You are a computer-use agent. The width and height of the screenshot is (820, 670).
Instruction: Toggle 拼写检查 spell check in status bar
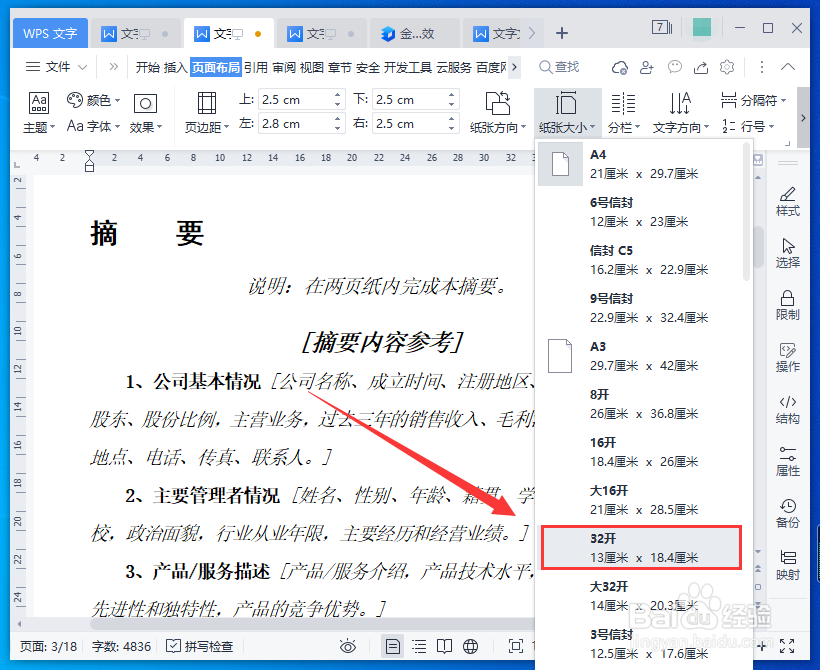click(199, 646)
